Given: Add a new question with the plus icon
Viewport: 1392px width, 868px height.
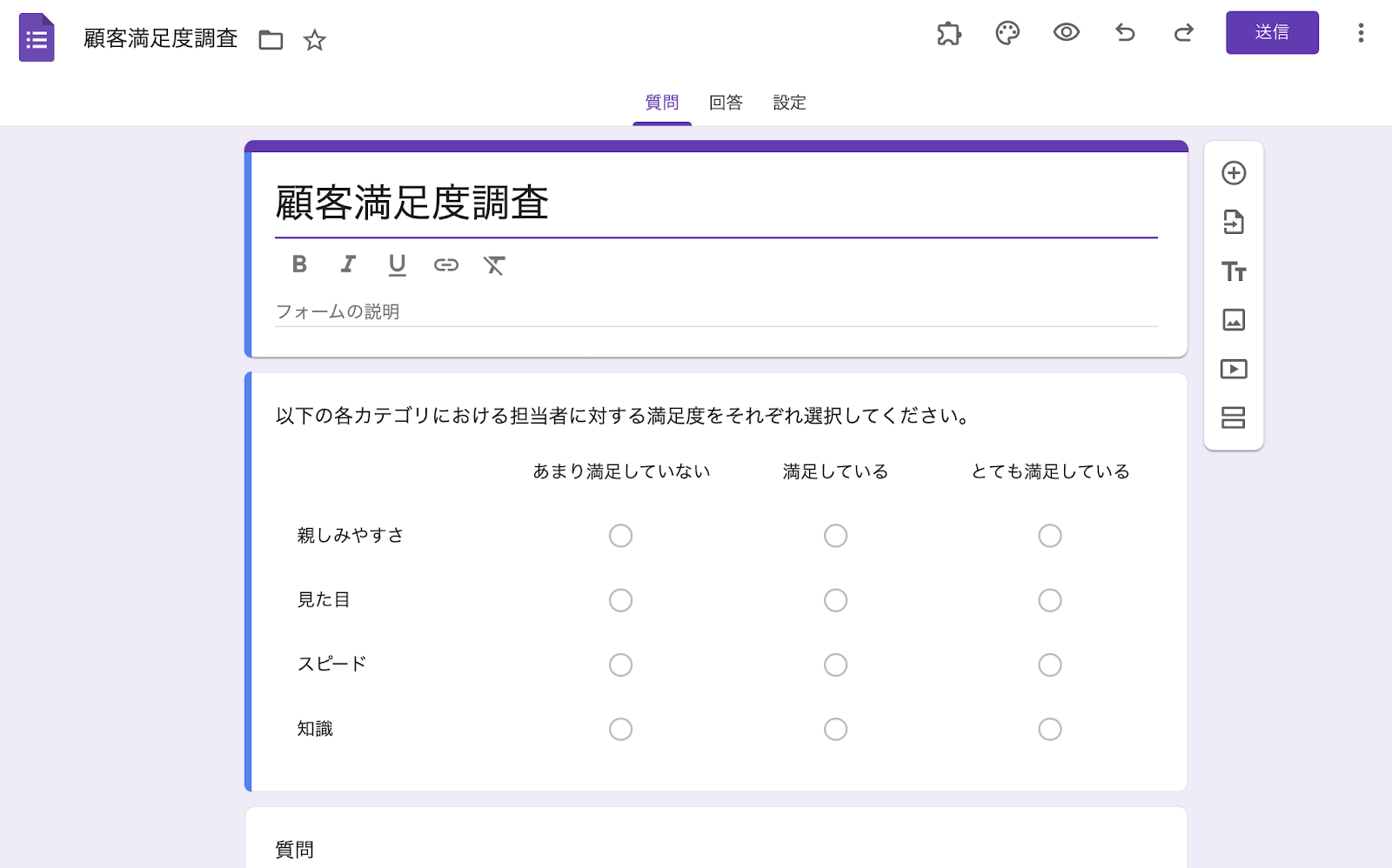Looking at the screenshot, I should [x=1233, y=173].
